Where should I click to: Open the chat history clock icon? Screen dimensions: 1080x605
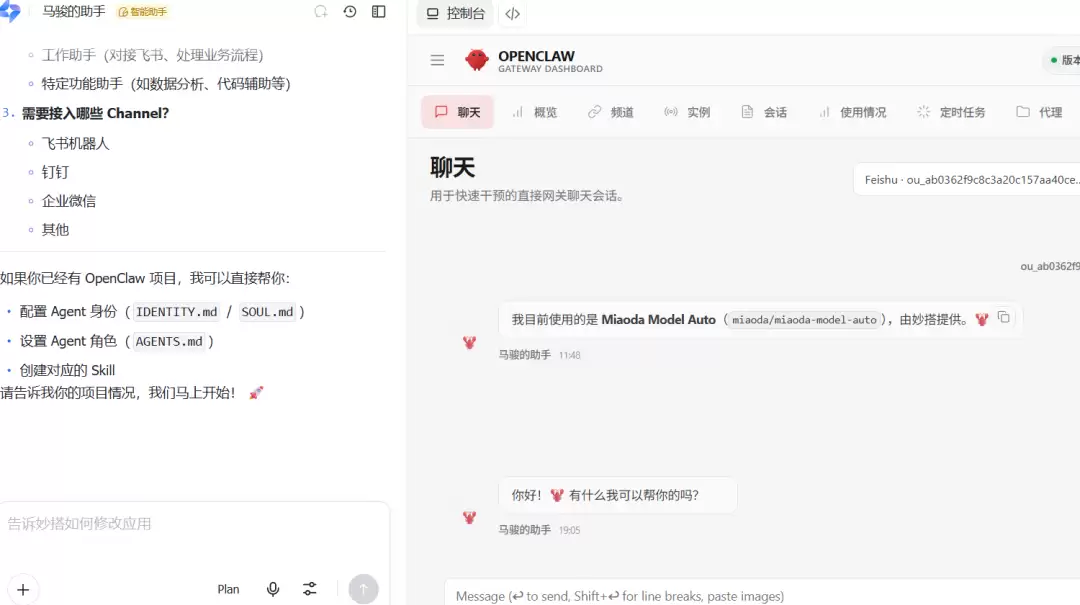350,12
